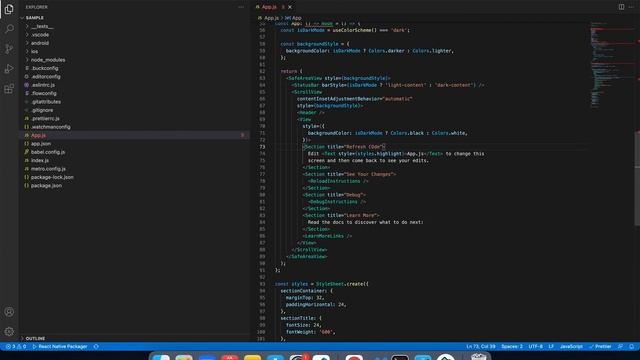
Task: Change file encoding UTF-8
Action: (536, 347)
